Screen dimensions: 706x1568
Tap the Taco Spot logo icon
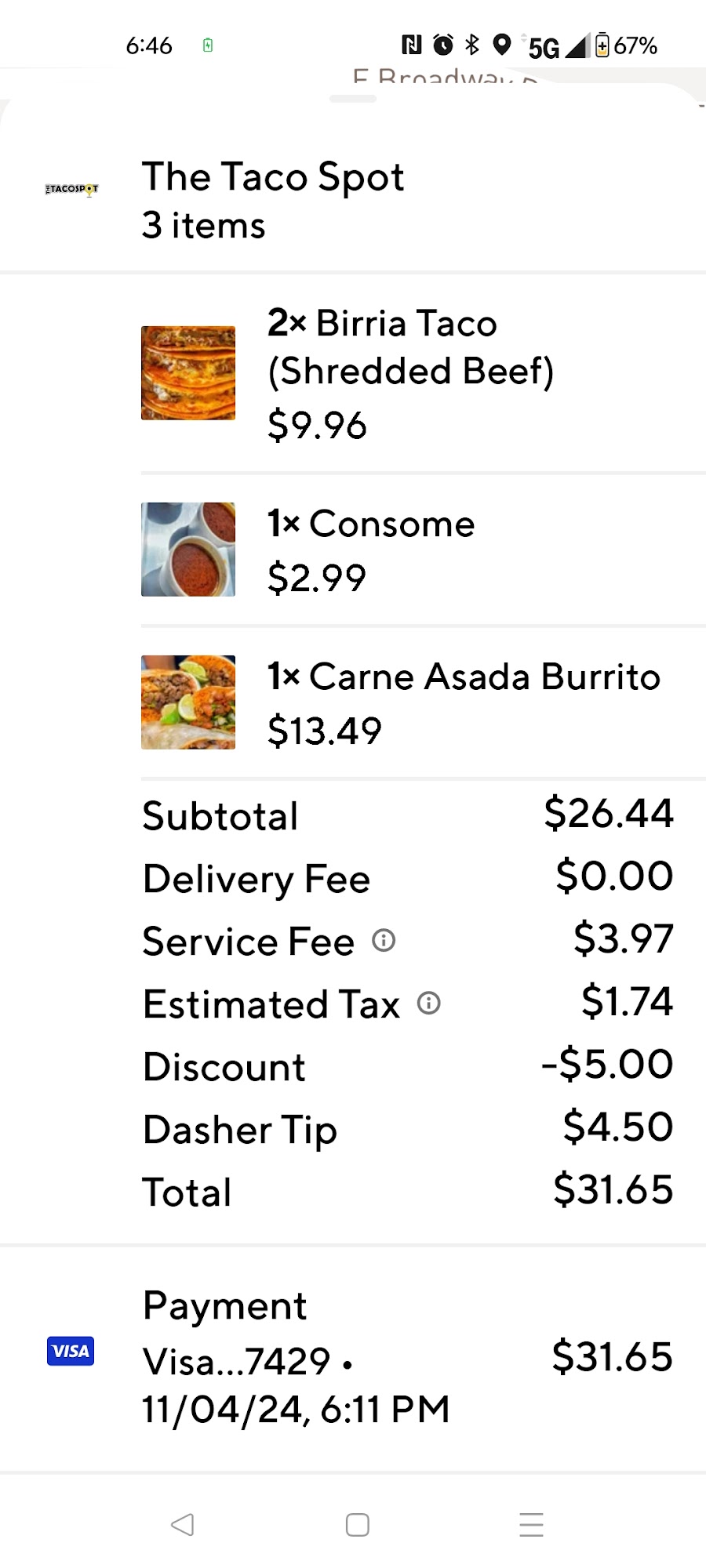(71, 189)
